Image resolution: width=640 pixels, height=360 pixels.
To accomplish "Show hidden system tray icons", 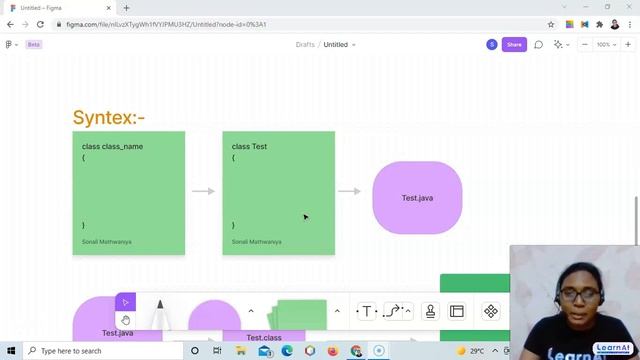I will click(x=495, y=351).
